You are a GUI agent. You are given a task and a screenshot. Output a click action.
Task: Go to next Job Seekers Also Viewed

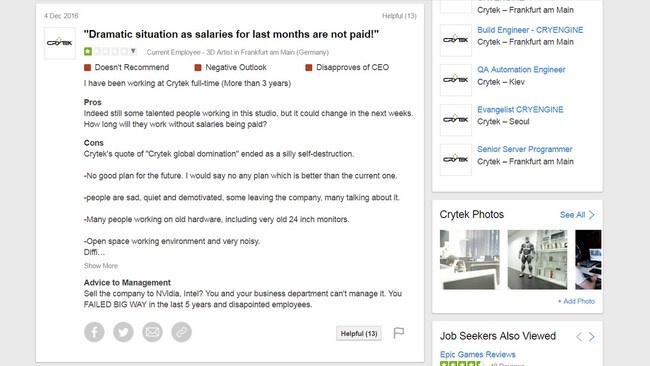tap(592, 337)
